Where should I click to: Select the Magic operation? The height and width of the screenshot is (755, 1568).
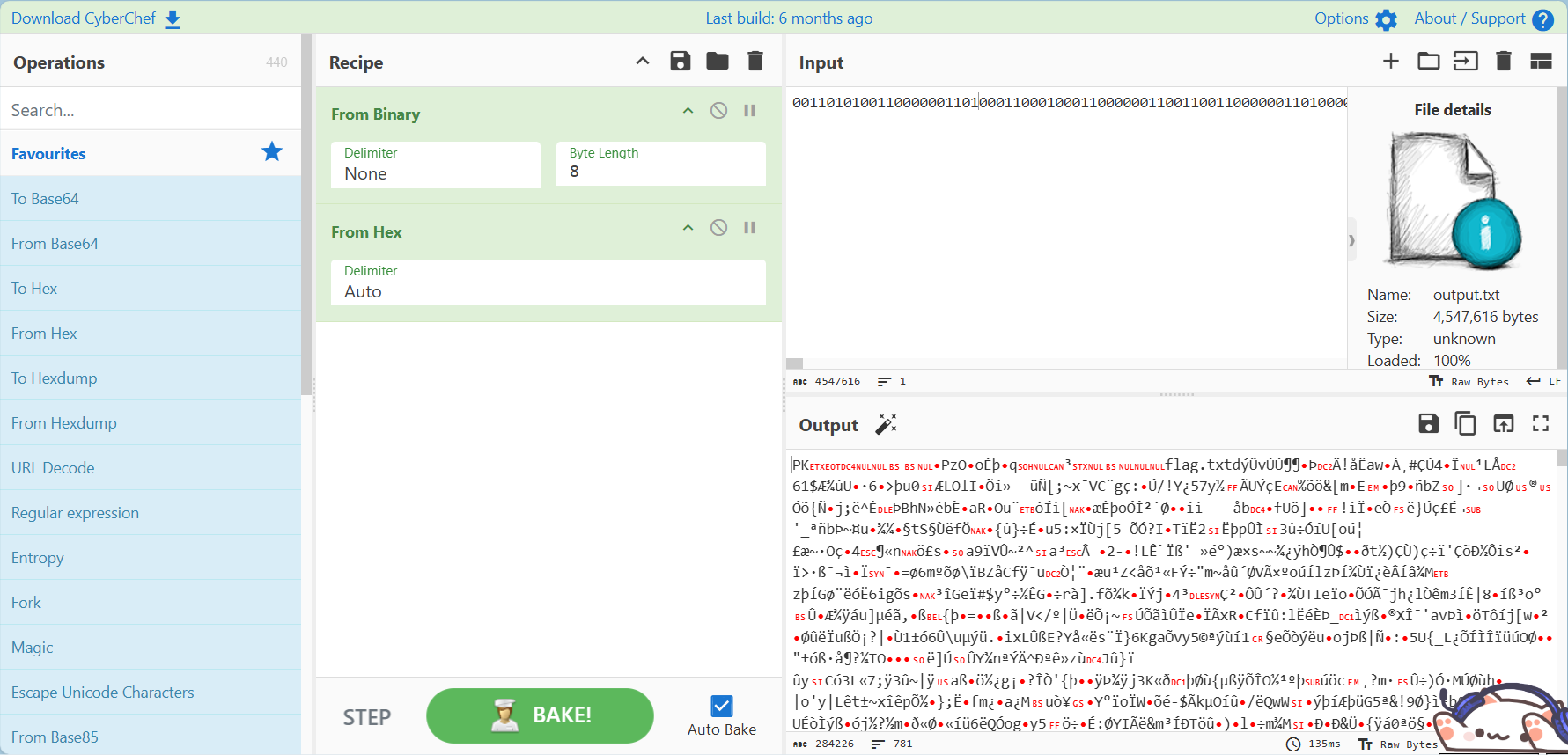151,648
